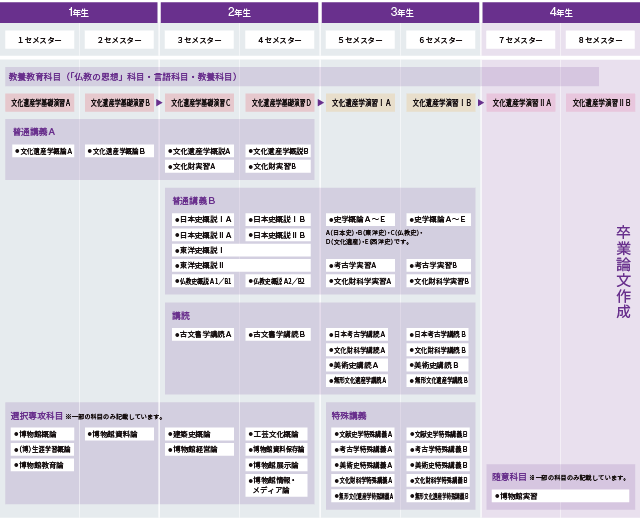Screen dimensions: 640x520
Task: Click 考古学実習A course
Action: (360, 265)
